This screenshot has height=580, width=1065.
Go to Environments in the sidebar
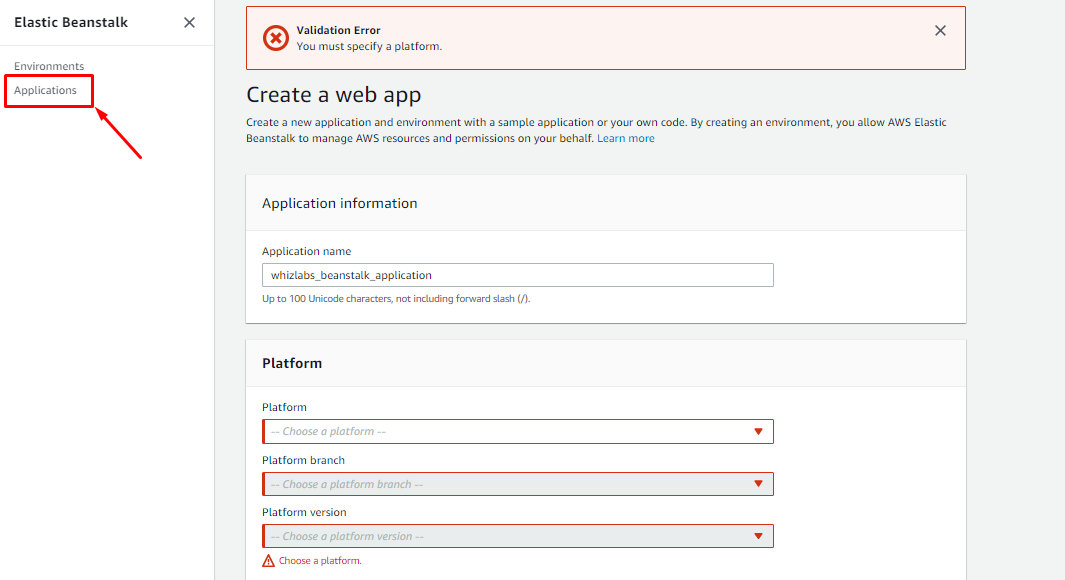49,66
